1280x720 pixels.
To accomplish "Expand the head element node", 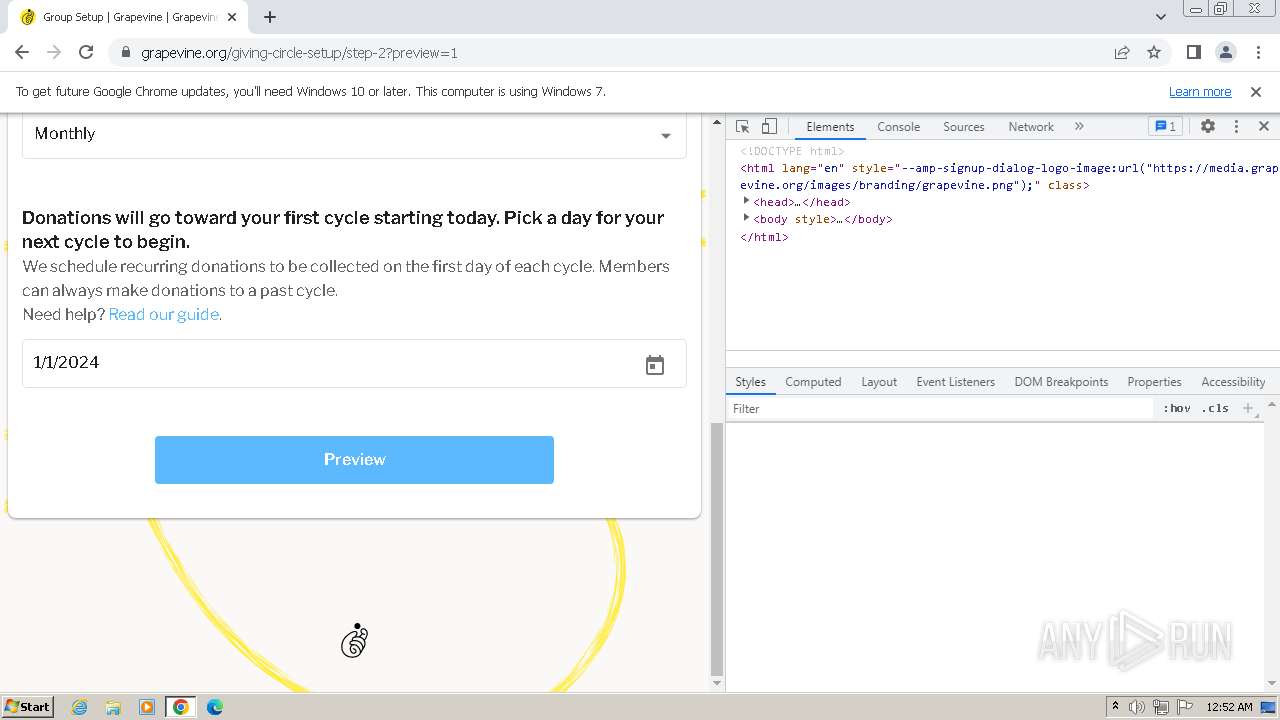I will (x=746, y=202).
